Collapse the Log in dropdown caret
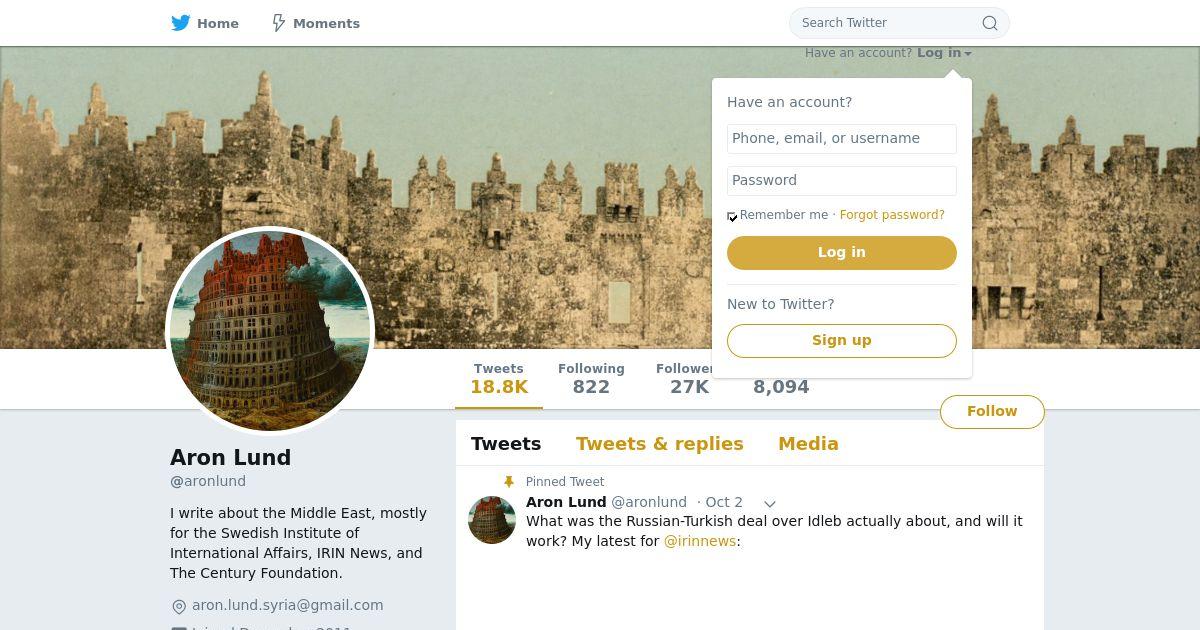 pos(968,54)
